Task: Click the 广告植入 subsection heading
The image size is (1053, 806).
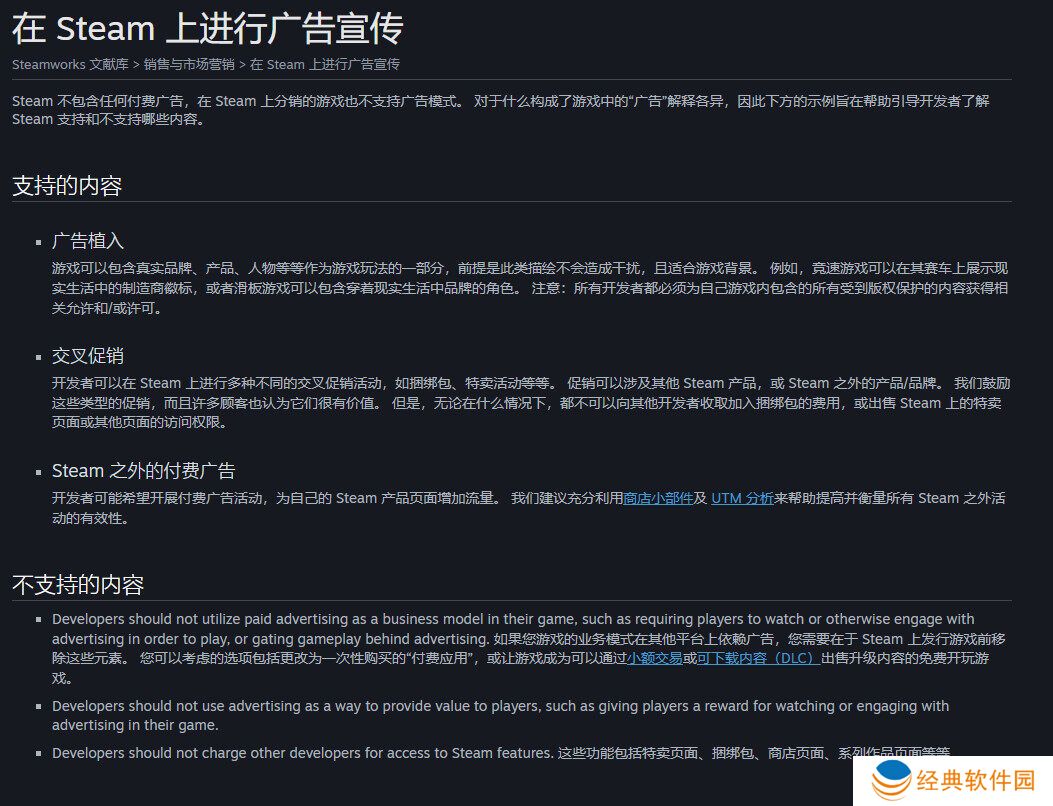Action: (88, 241)
